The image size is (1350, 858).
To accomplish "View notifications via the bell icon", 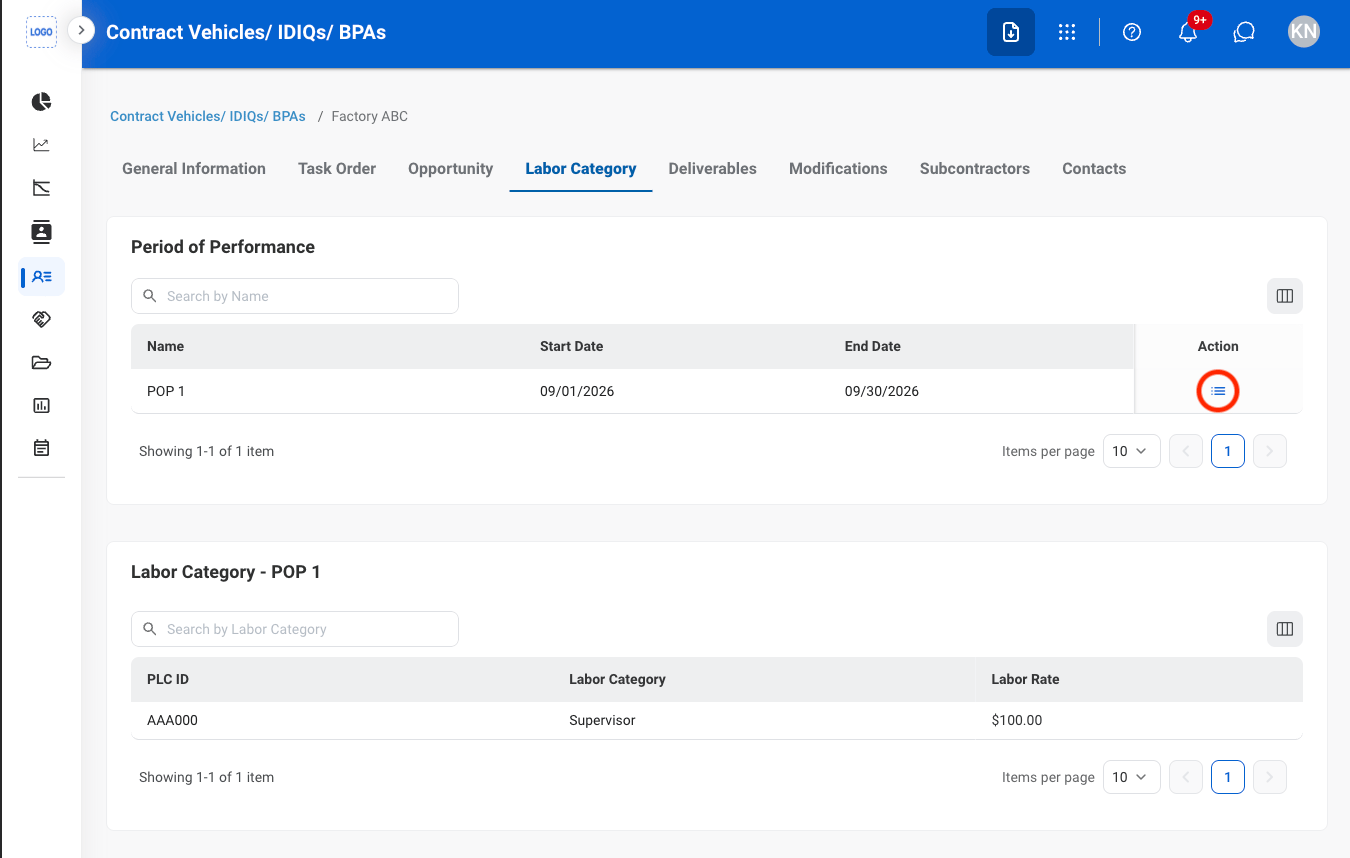I will click(1188, 32).
